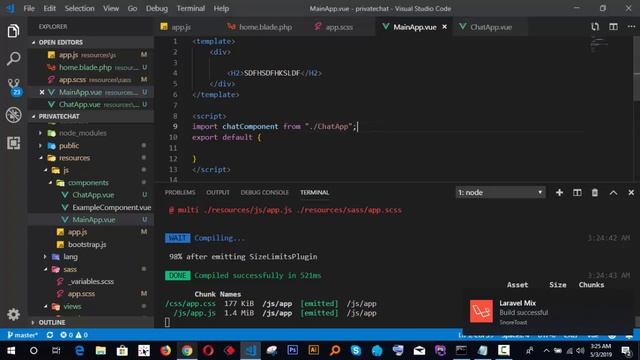Open the File menu
Viewport: 640px width, 360px height.
29,8
